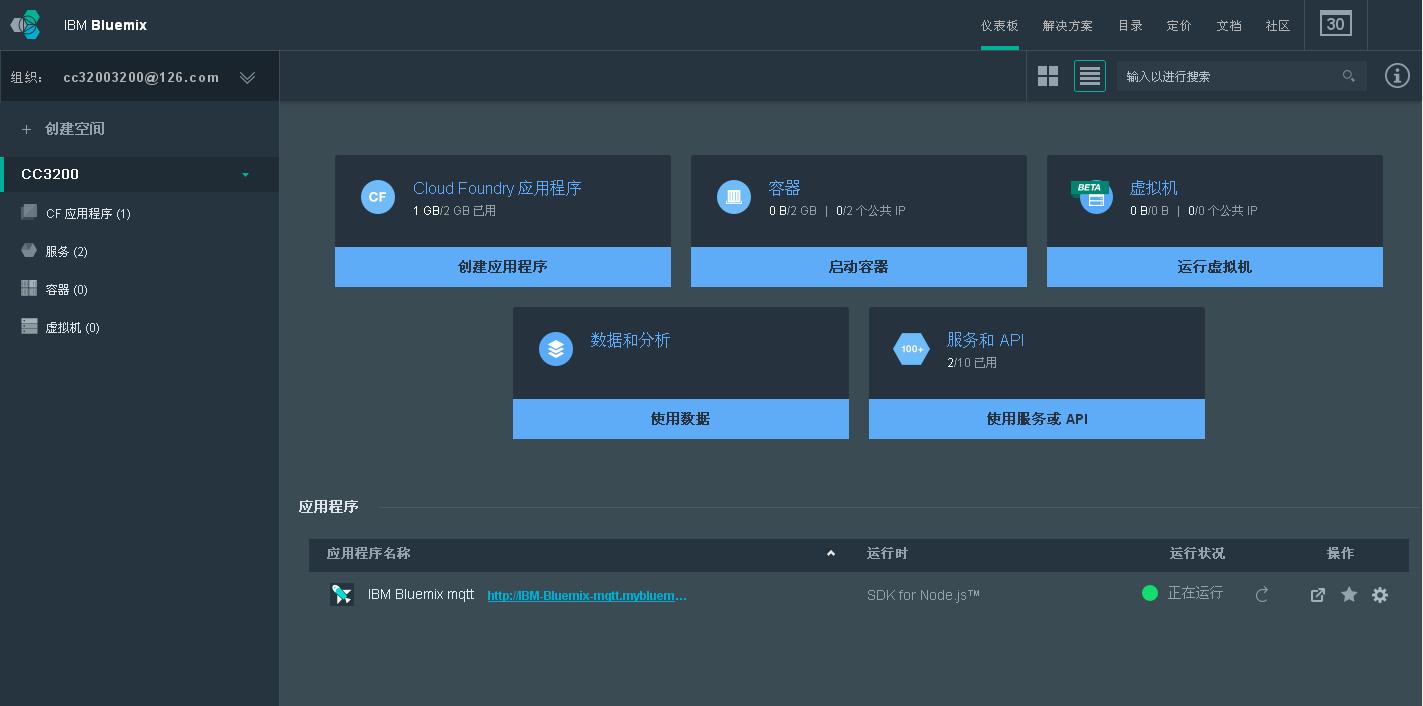Screen dimensions: 1423x706
Task: Click the 运行时 column header
Action: coord(887,553)
